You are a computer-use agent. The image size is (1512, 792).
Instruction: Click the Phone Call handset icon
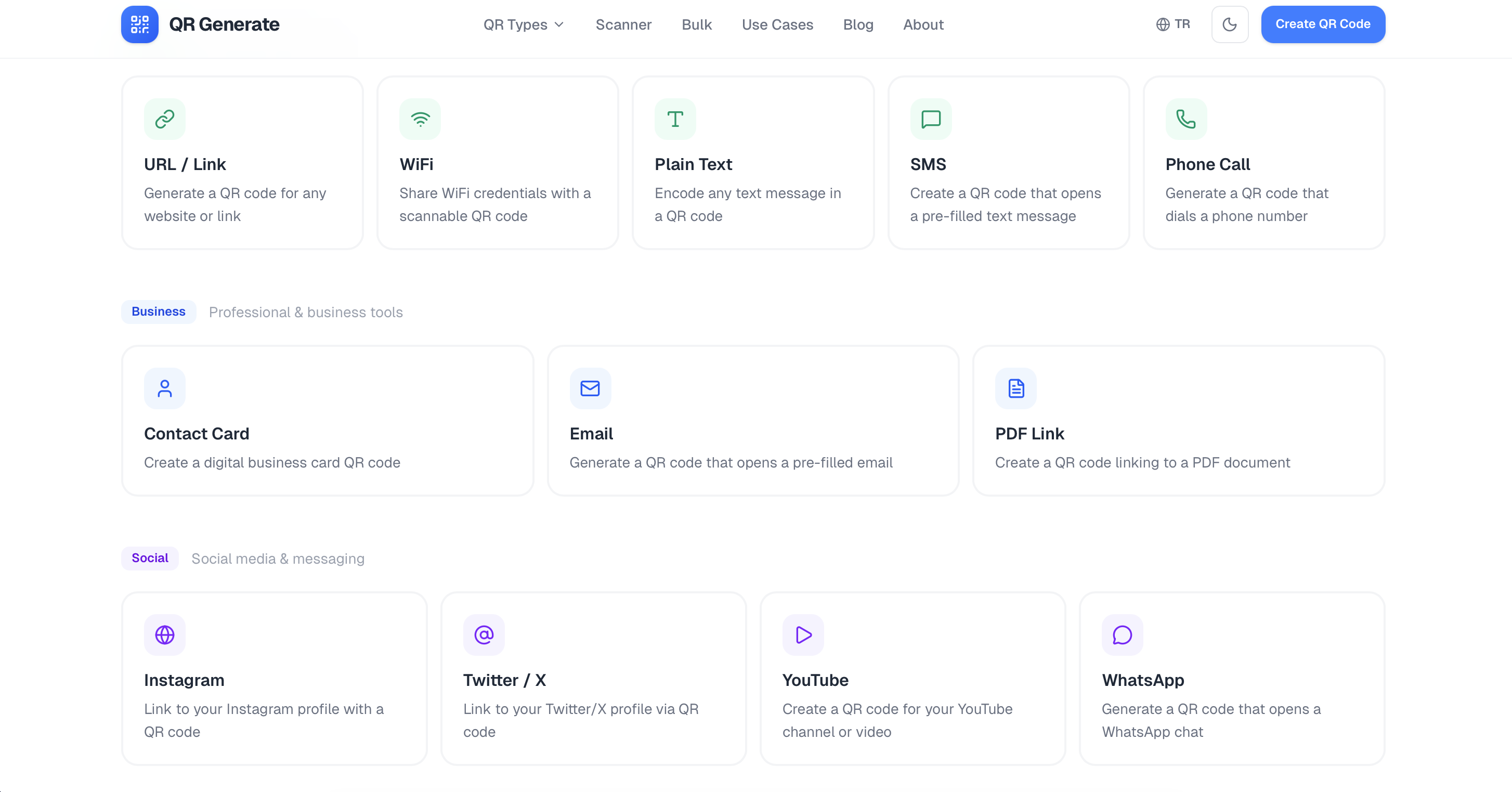click(1185, 119)
